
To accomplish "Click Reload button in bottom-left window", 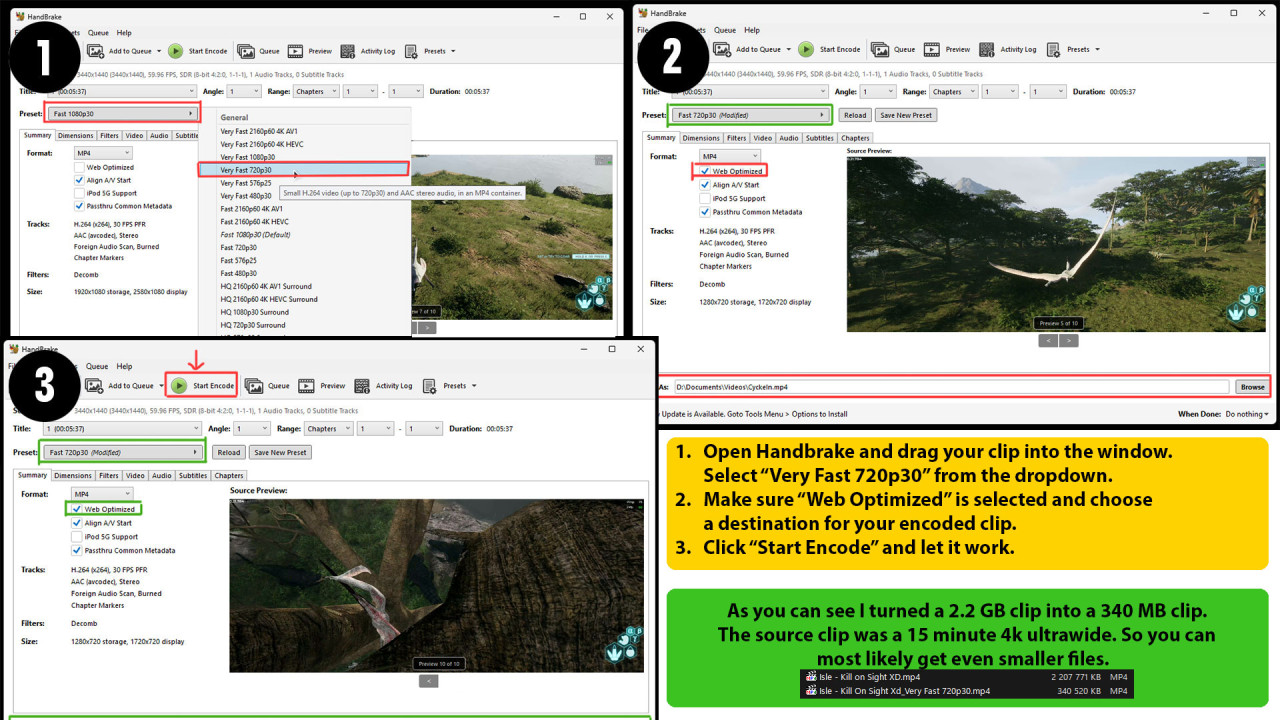I will (x=229, y=452).
